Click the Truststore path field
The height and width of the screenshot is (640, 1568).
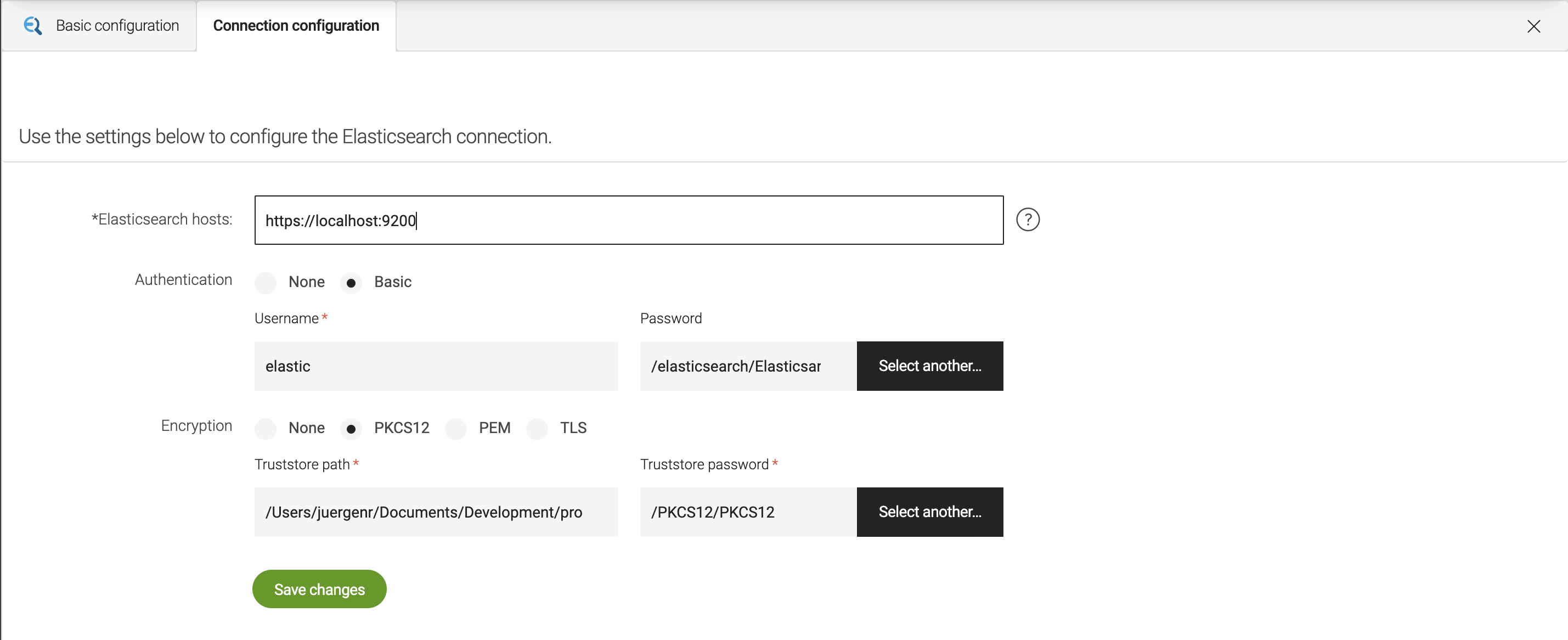(436, 512)
